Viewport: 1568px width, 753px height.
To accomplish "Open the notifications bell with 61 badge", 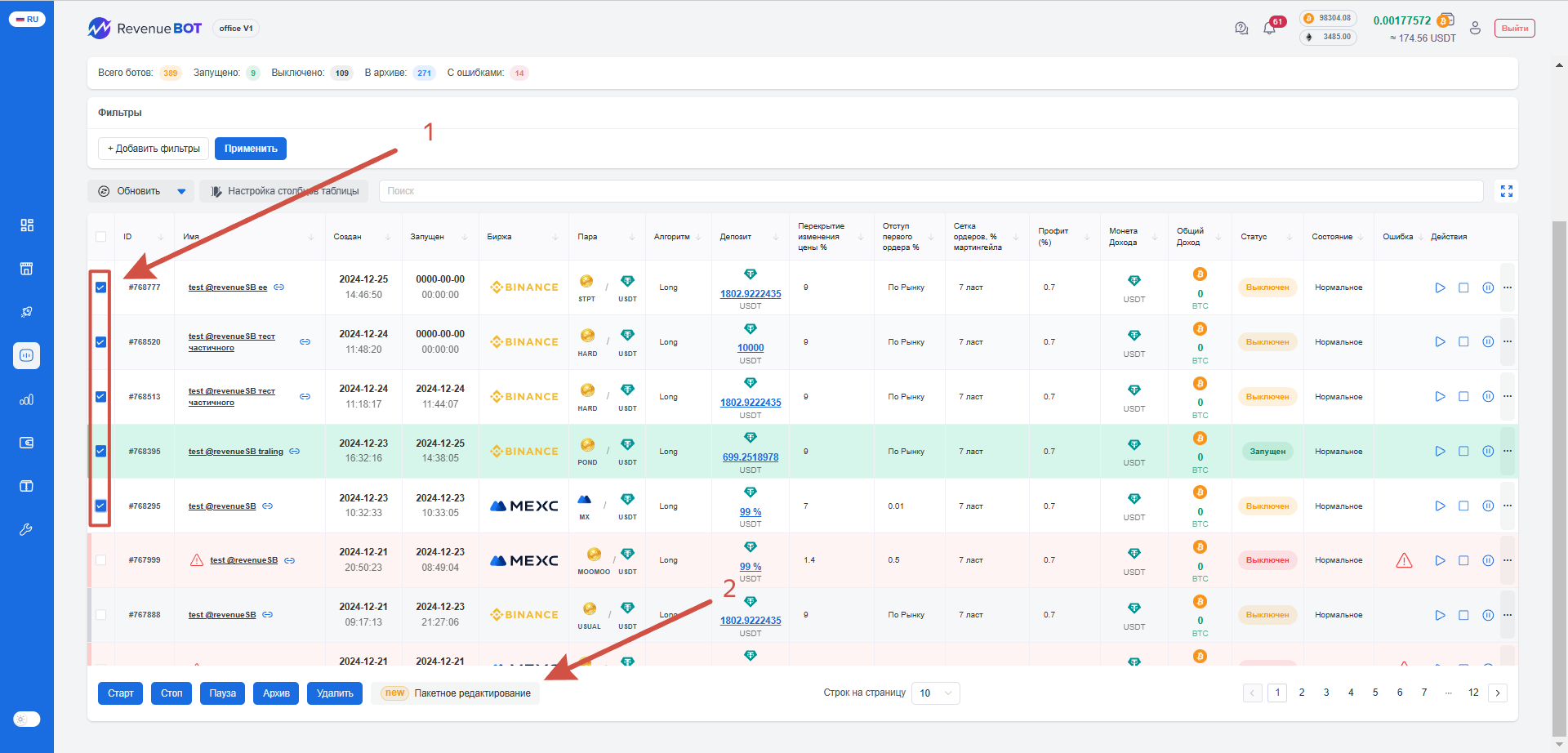I will click(x=1269, y=28).
